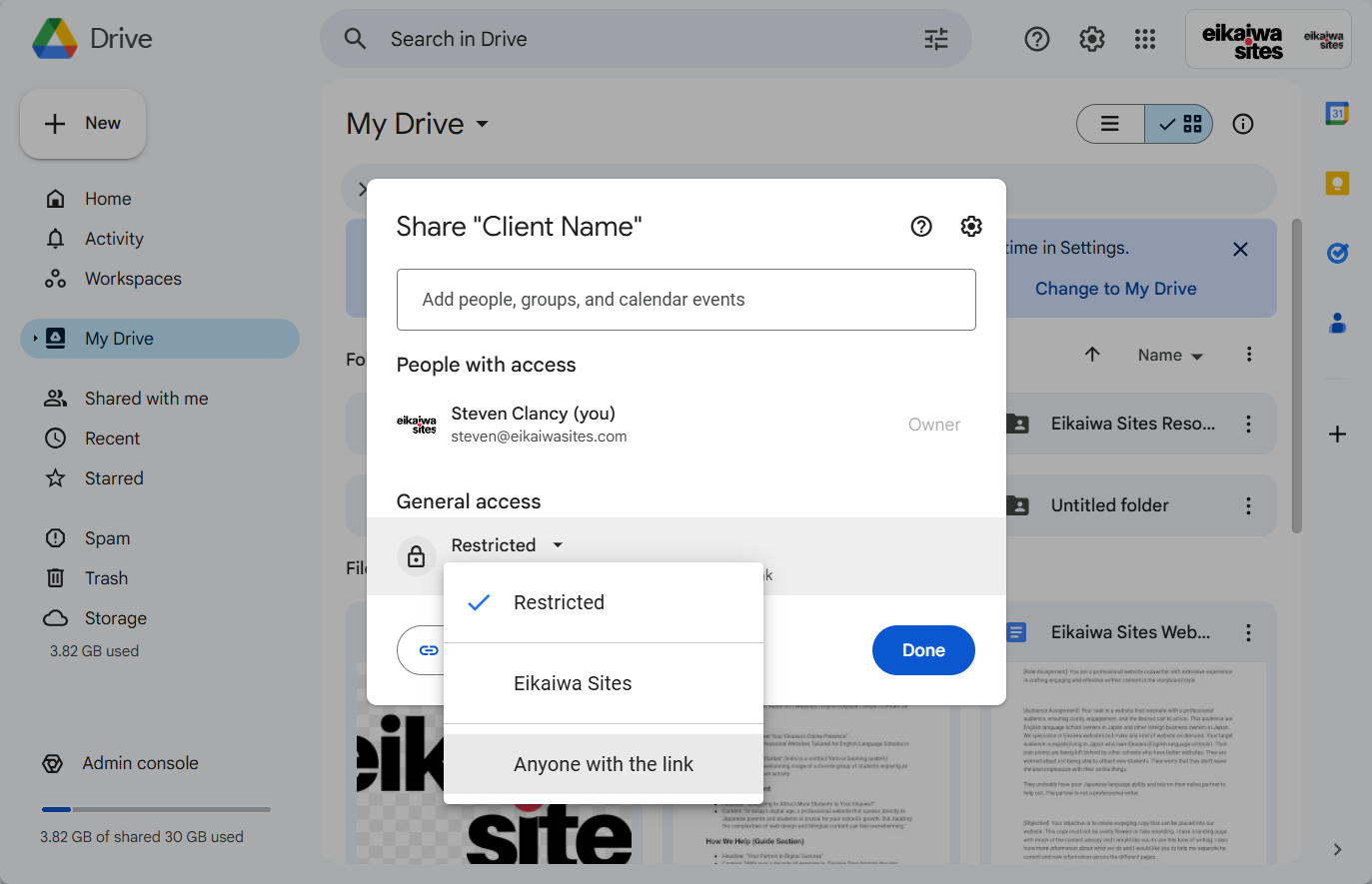
Task: Open Contacts side panel
Action: (1337, 324)
